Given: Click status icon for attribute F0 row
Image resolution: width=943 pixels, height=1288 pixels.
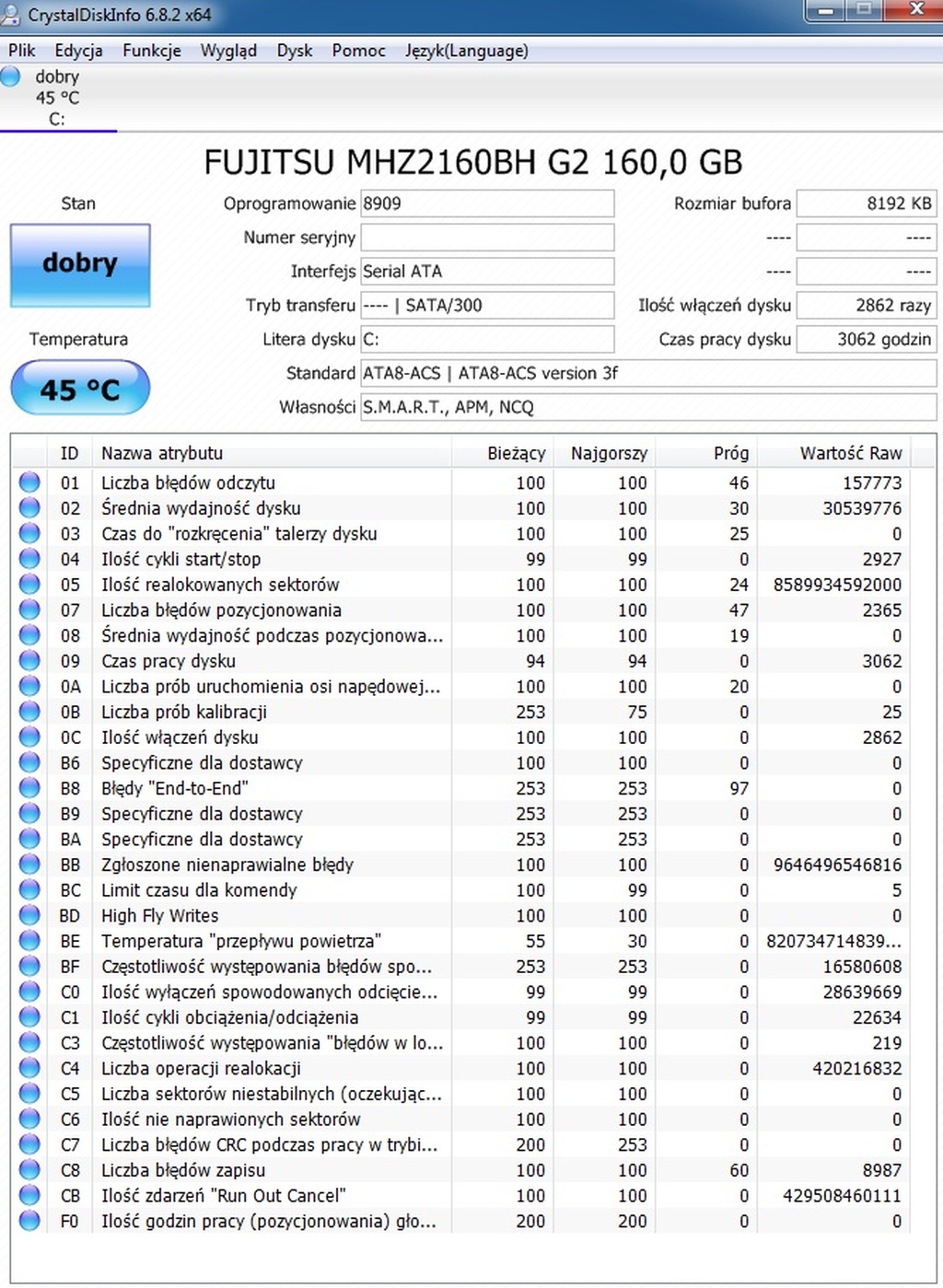Looking at the screenshot, I should pyautogui.click(x=29, y=1221).
